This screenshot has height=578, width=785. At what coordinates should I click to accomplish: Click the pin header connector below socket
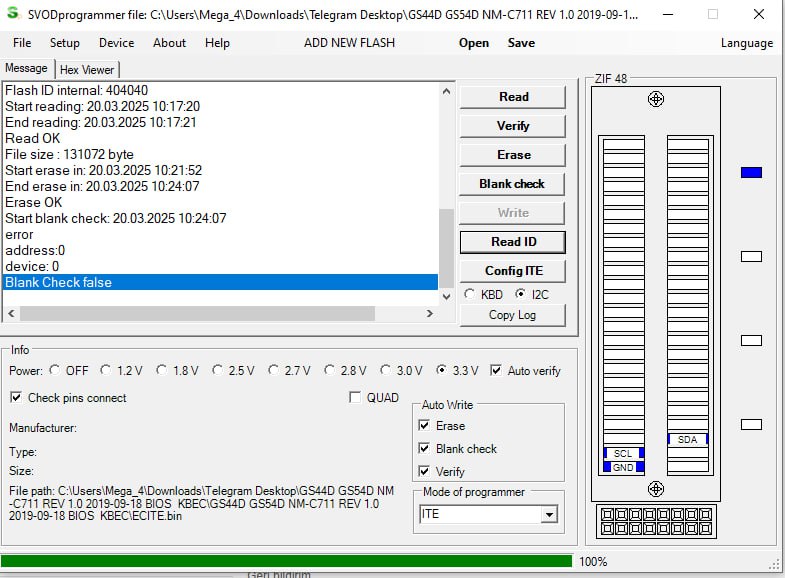point(655,521)
